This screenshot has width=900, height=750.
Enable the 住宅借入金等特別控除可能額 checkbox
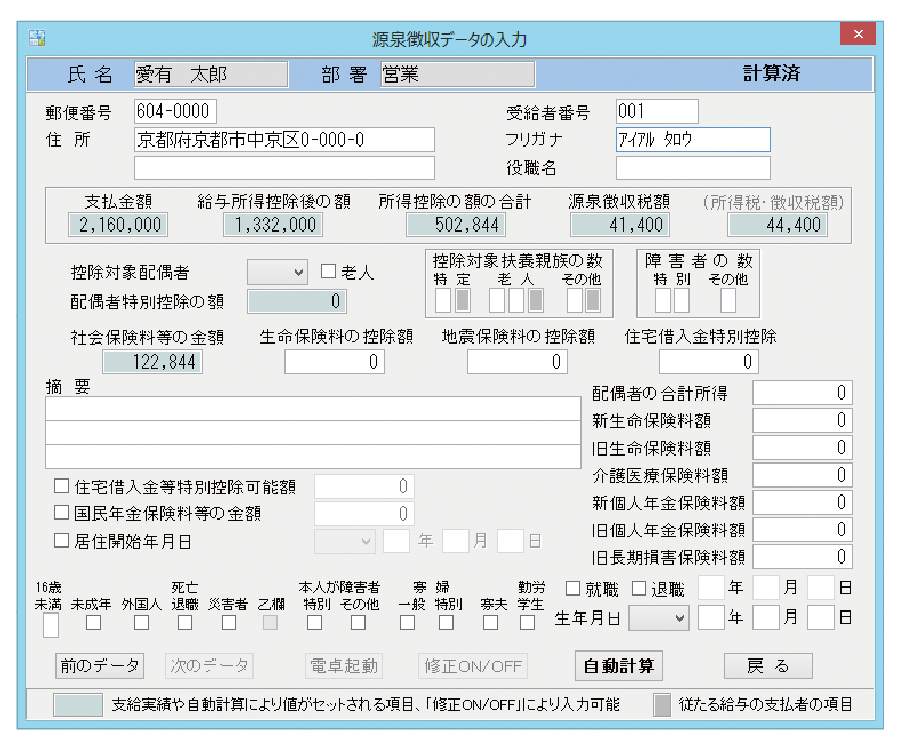tap(62, 486)
